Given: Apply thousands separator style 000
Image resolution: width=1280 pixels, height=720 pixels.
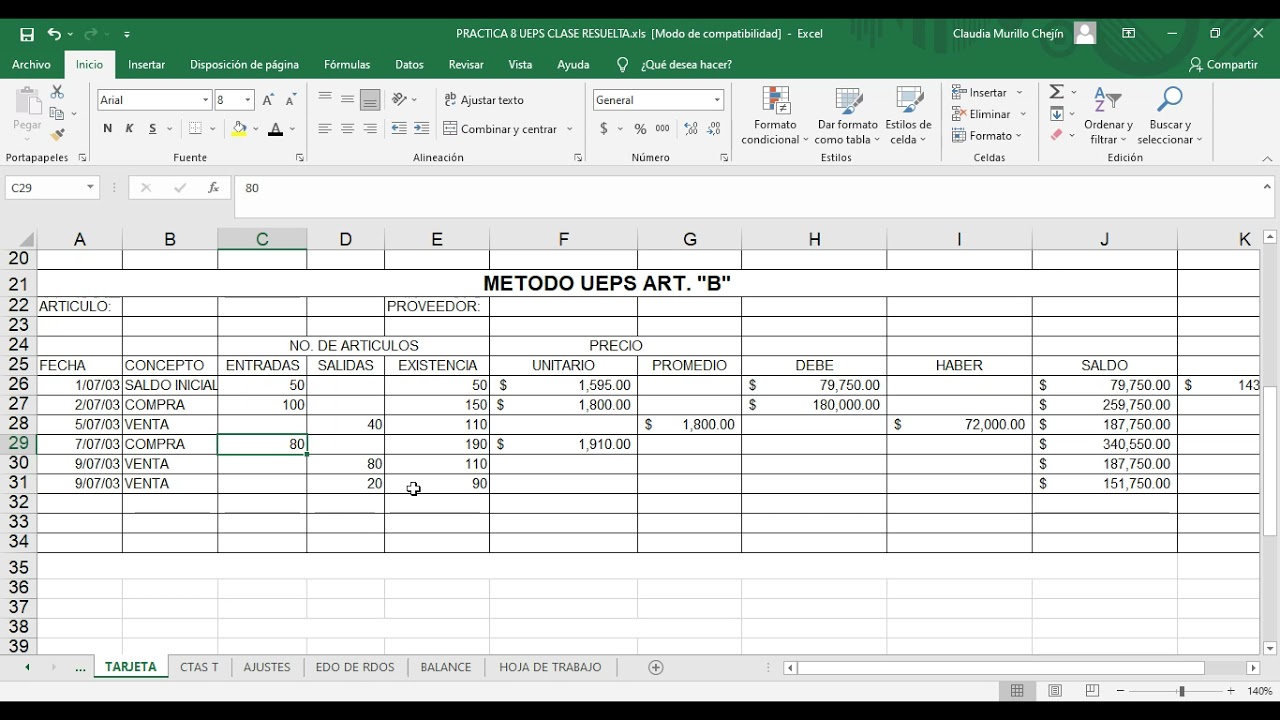Looking at the screenshot, I should pos(663,129).
